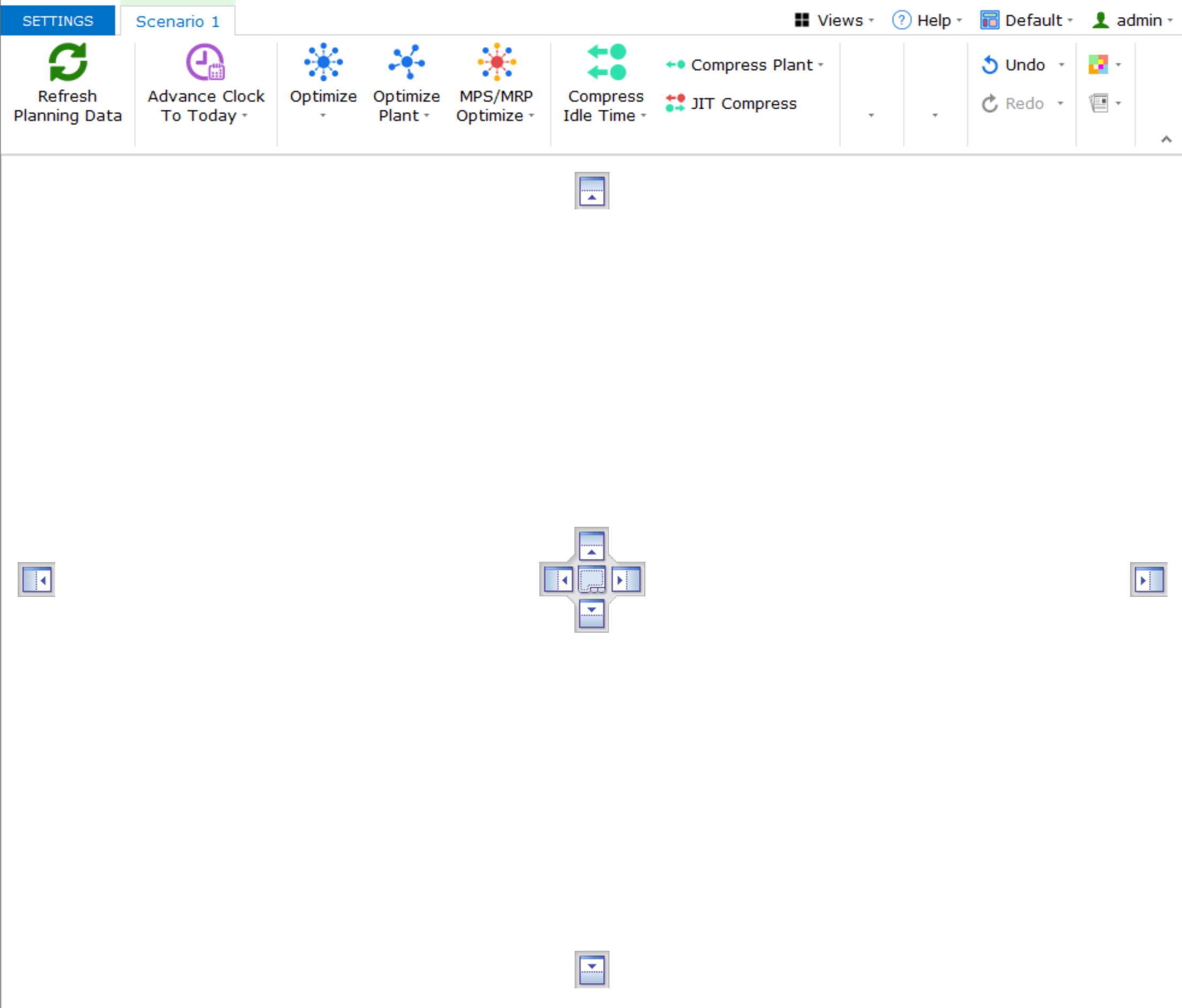Run the blue Optimize tool
Image resolution: width=1182 pixels, height=1008 pixels.
click(x=323, y=62)
